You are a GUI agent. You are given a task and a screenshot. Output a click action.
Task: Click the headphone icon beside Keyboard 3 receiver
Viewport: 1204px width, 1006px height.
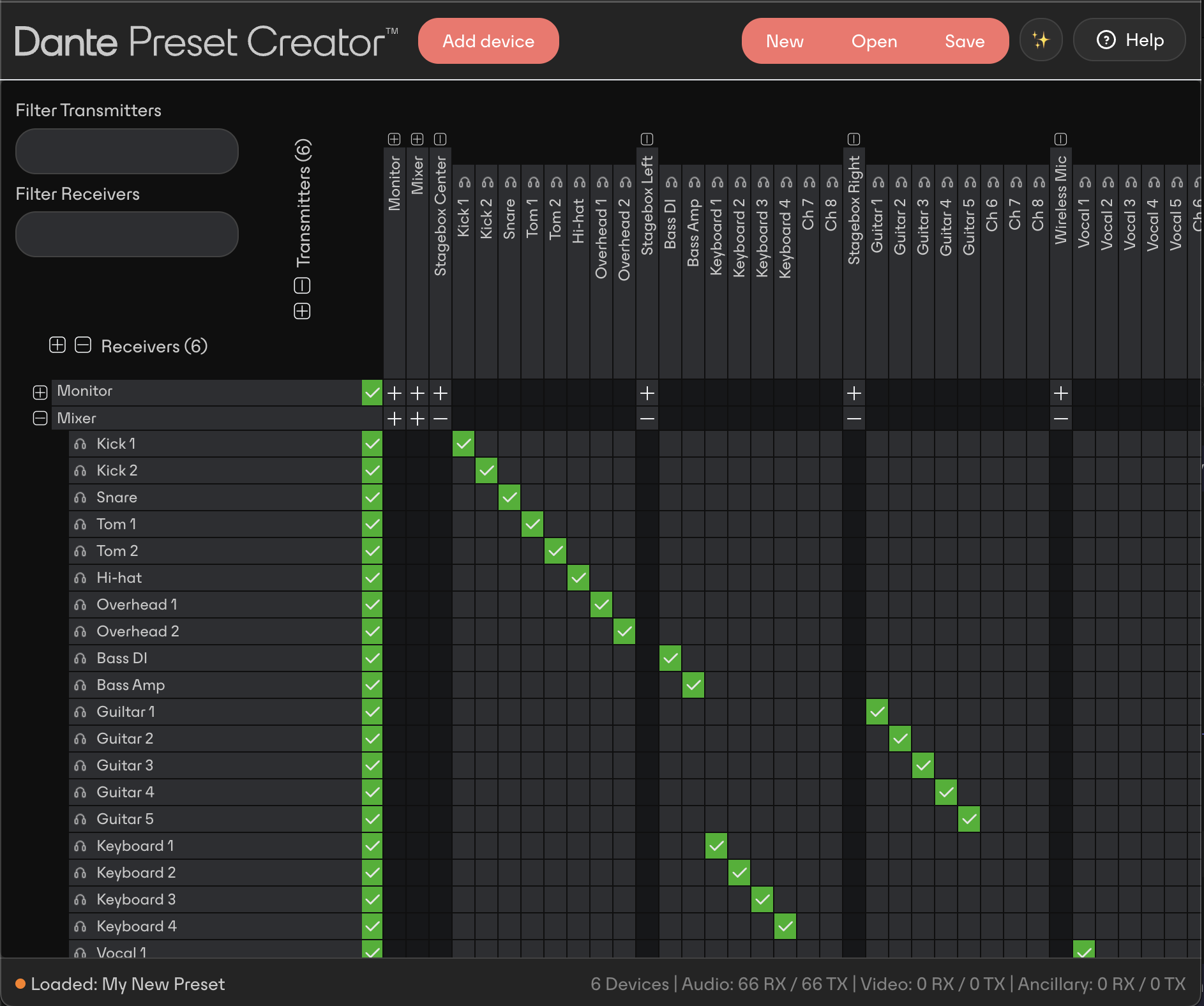(80, 900)
